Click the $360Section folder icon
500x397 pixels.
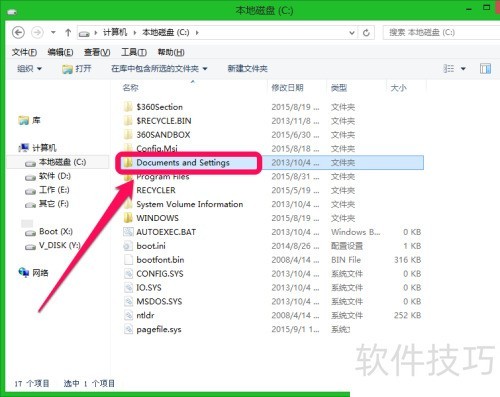click(128, 107)
